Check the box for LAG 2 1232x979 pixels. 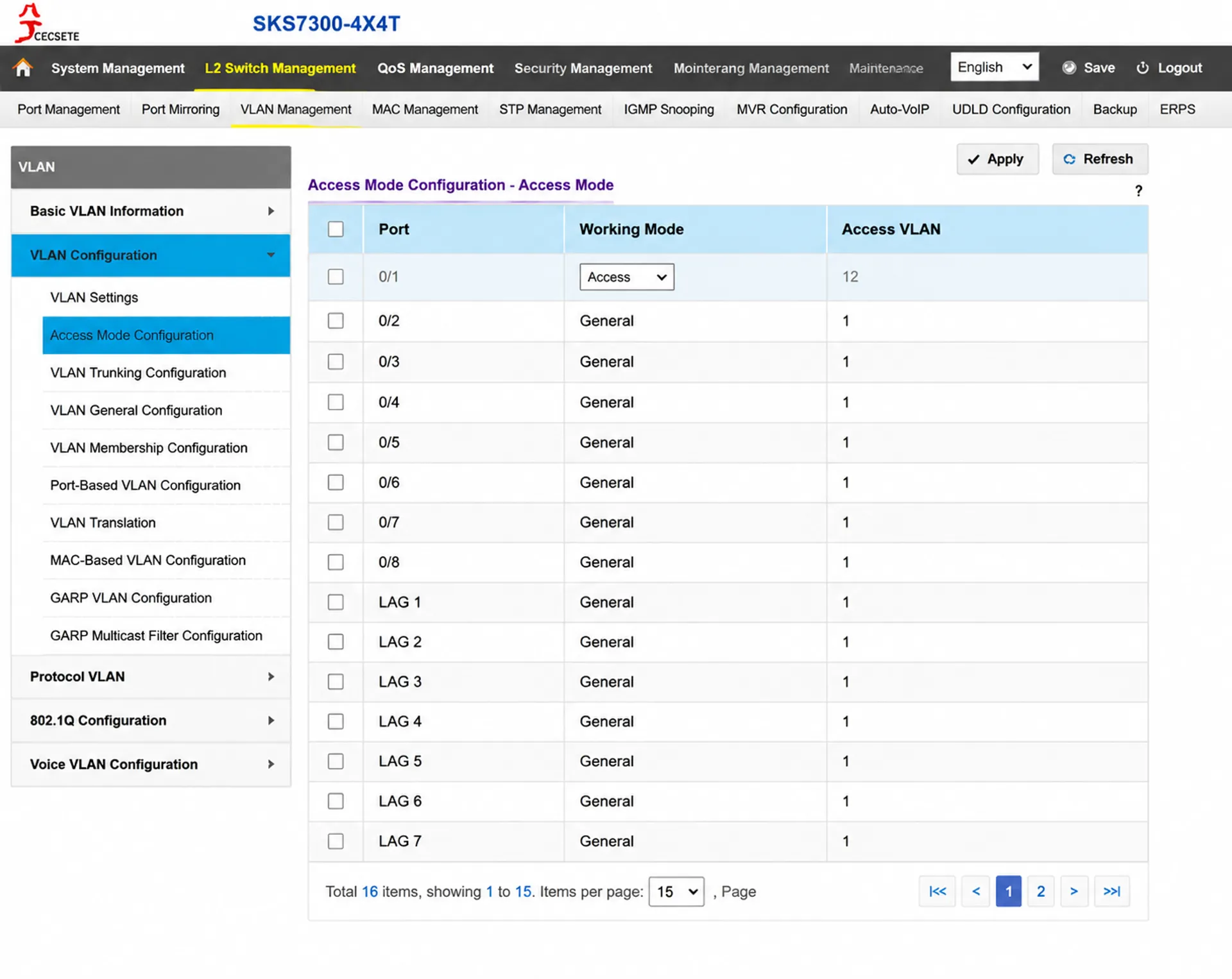336,642
